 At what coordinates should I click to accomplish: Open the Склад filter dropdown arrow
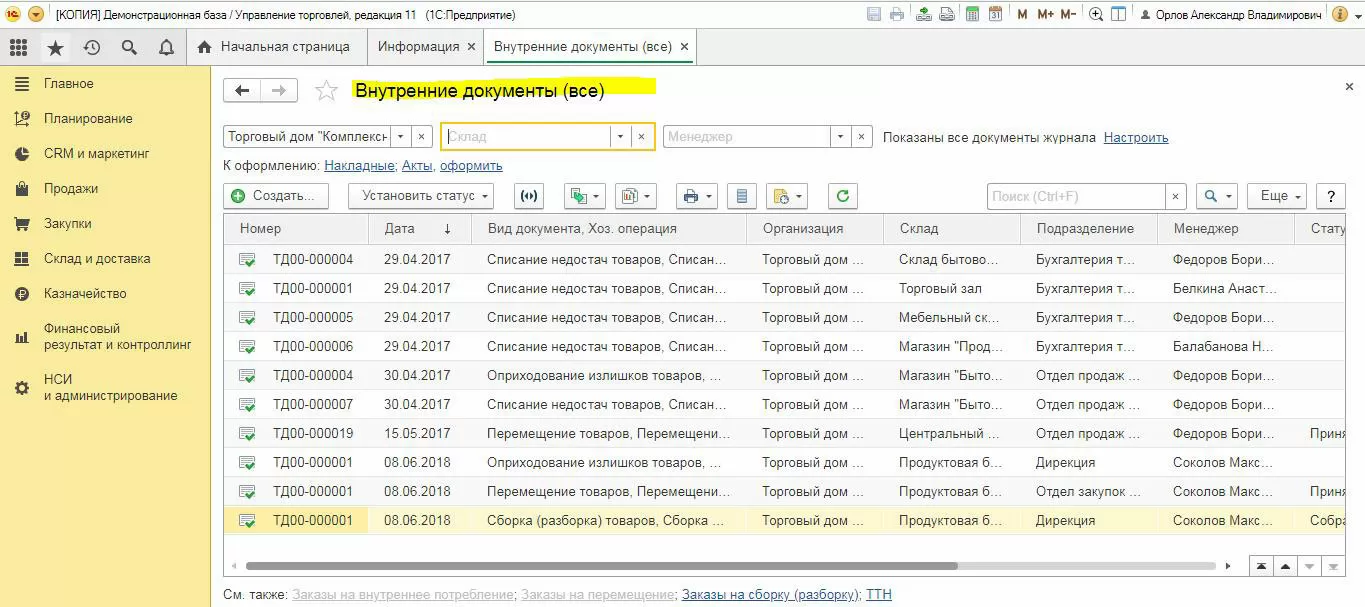[x=620, y=137]
